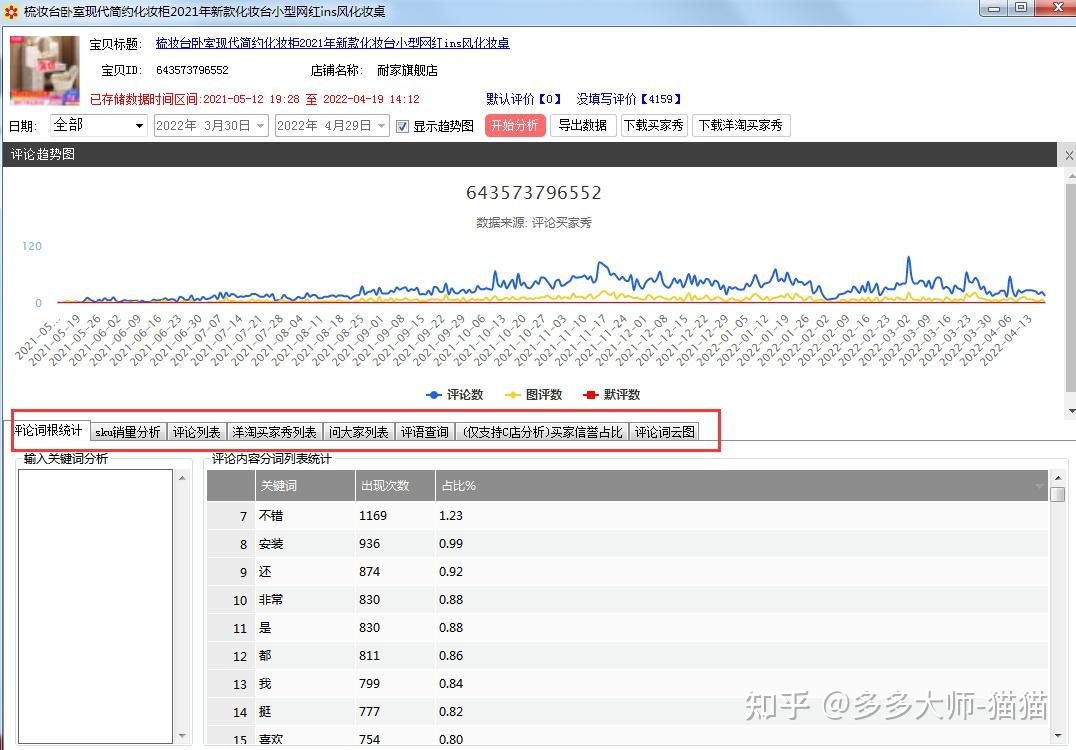Viewport: 1076px width, 750px height.
Task: Open the 占比% column header dropdown arrow
Action: [x=1039, y=487]
